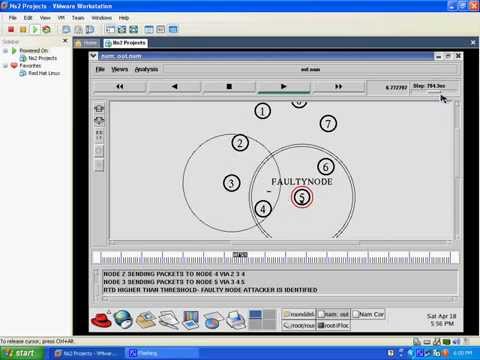Click the 'nam: out' taskbar button in Linux panel
Screen dimensions: 480x360
pos(333,314)
